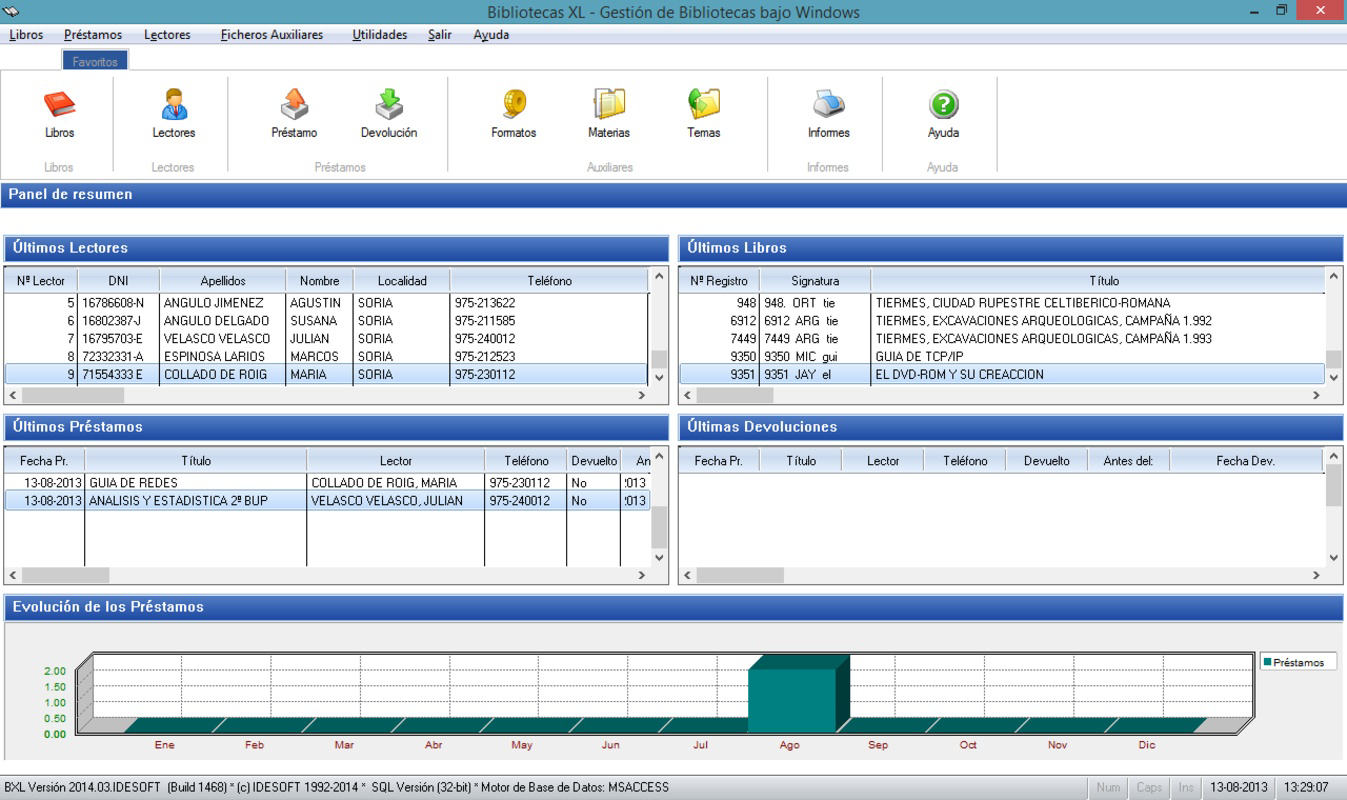Click right arrow of Últimos Préstamos horizontal scrollbar
This screenshot has width=1347, height=800.
(642, 576)
